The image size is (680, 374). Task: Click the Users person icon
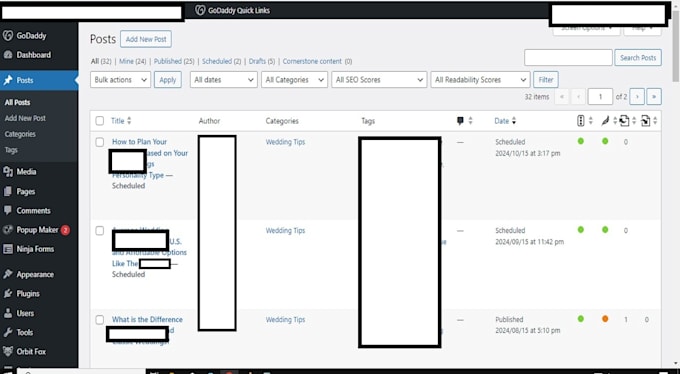point(8,313)
